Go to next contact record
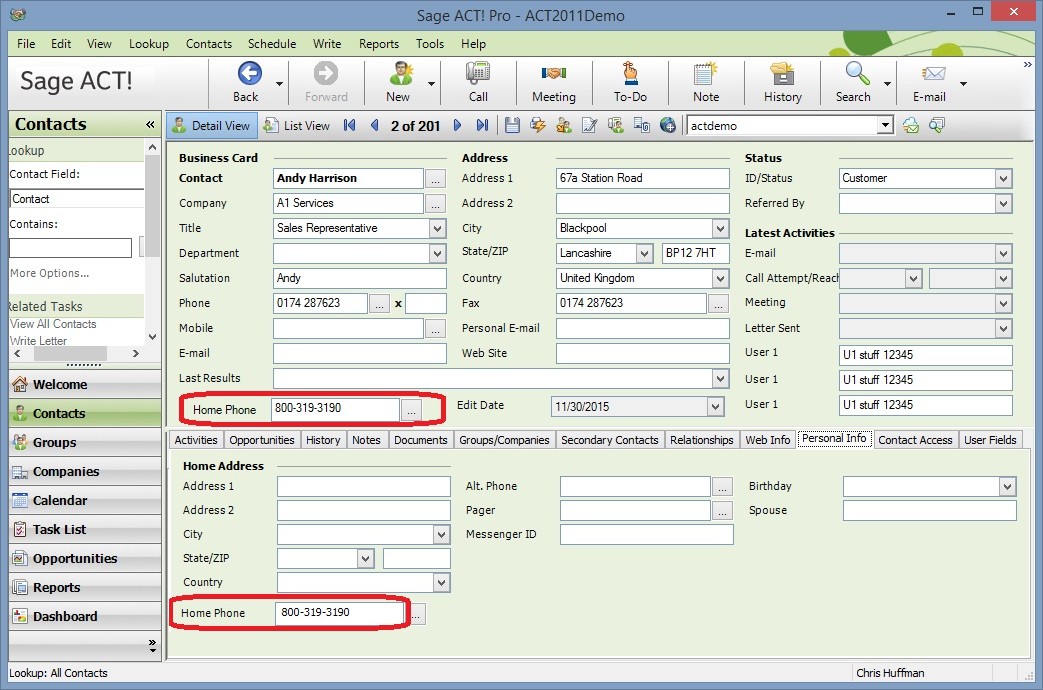 tap(457, 125)
